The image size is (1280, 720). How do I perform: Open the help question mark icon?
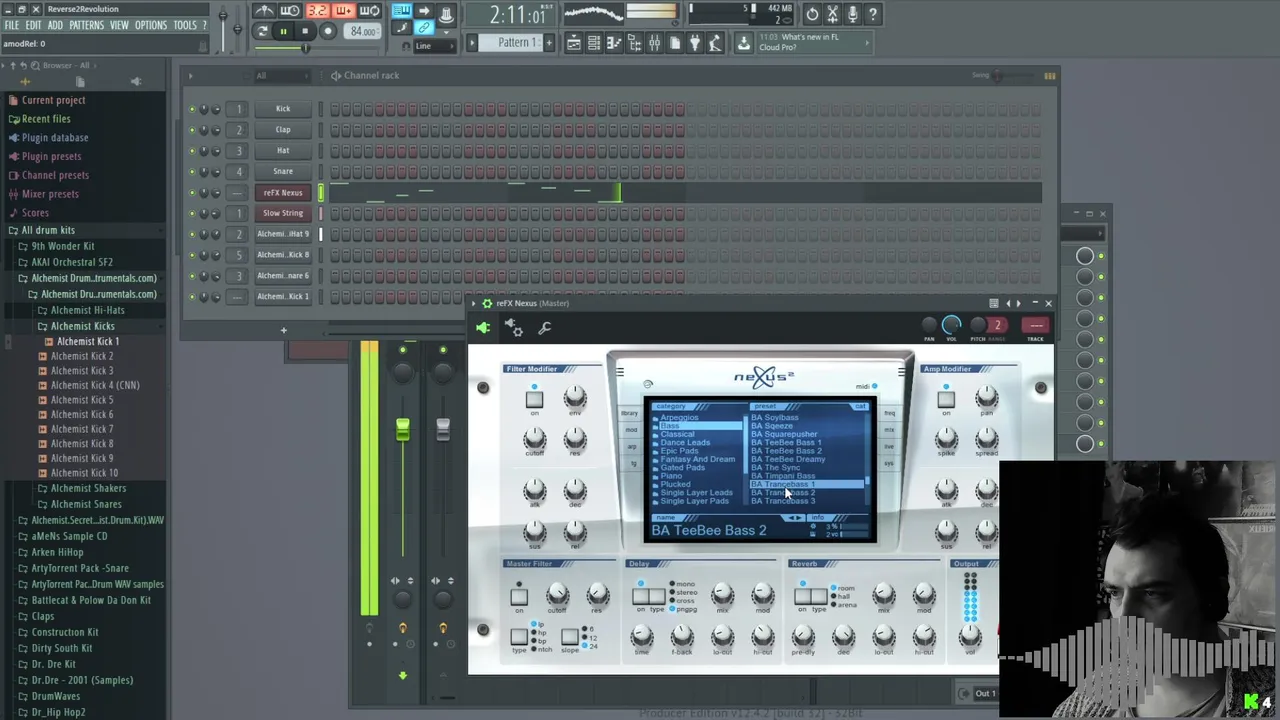click(872, 14)
